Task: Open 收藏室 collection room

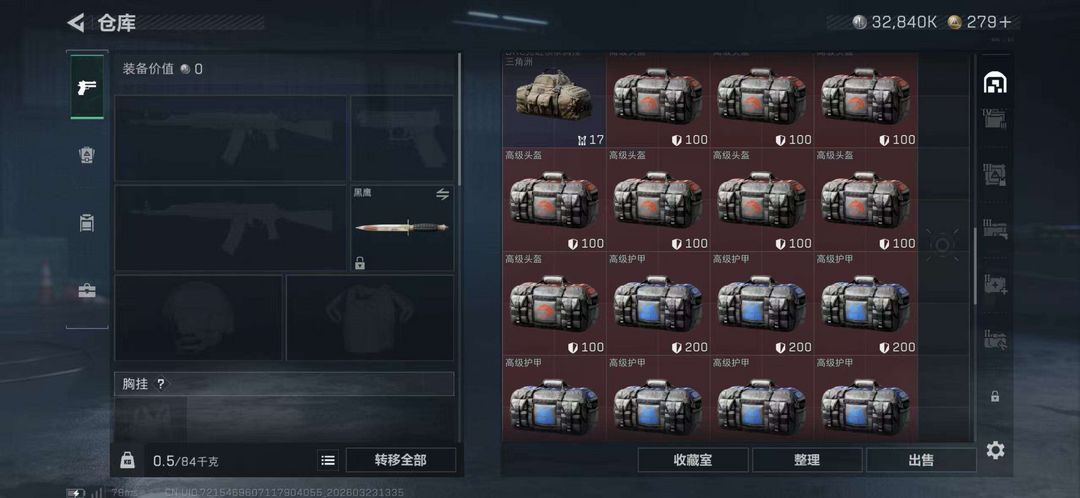Action: point(693,460)
